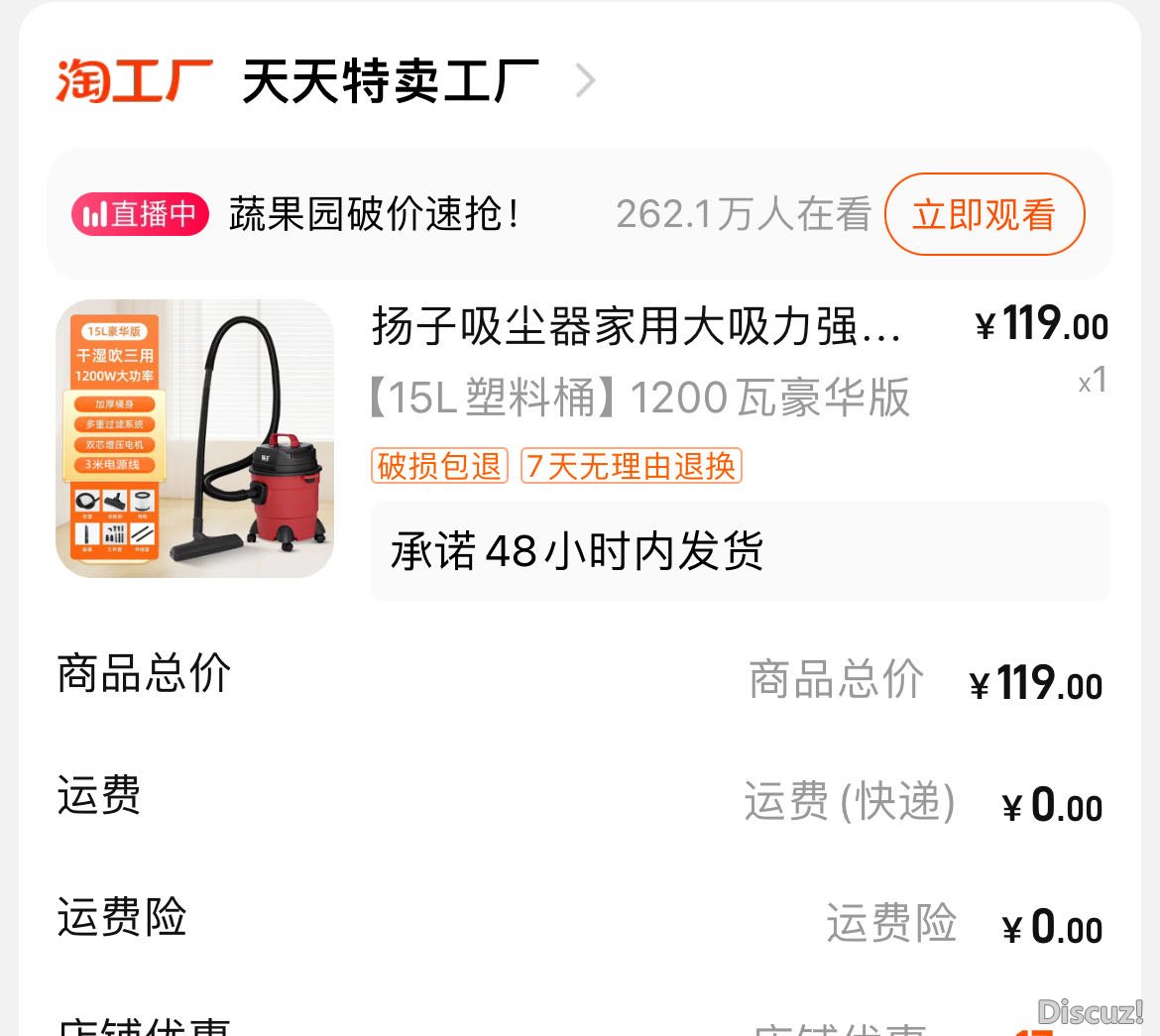This screenshot has height=1036, width=1160.
Task: Open the vacuum cleaner product thumbnail
Action: [194, 439]
